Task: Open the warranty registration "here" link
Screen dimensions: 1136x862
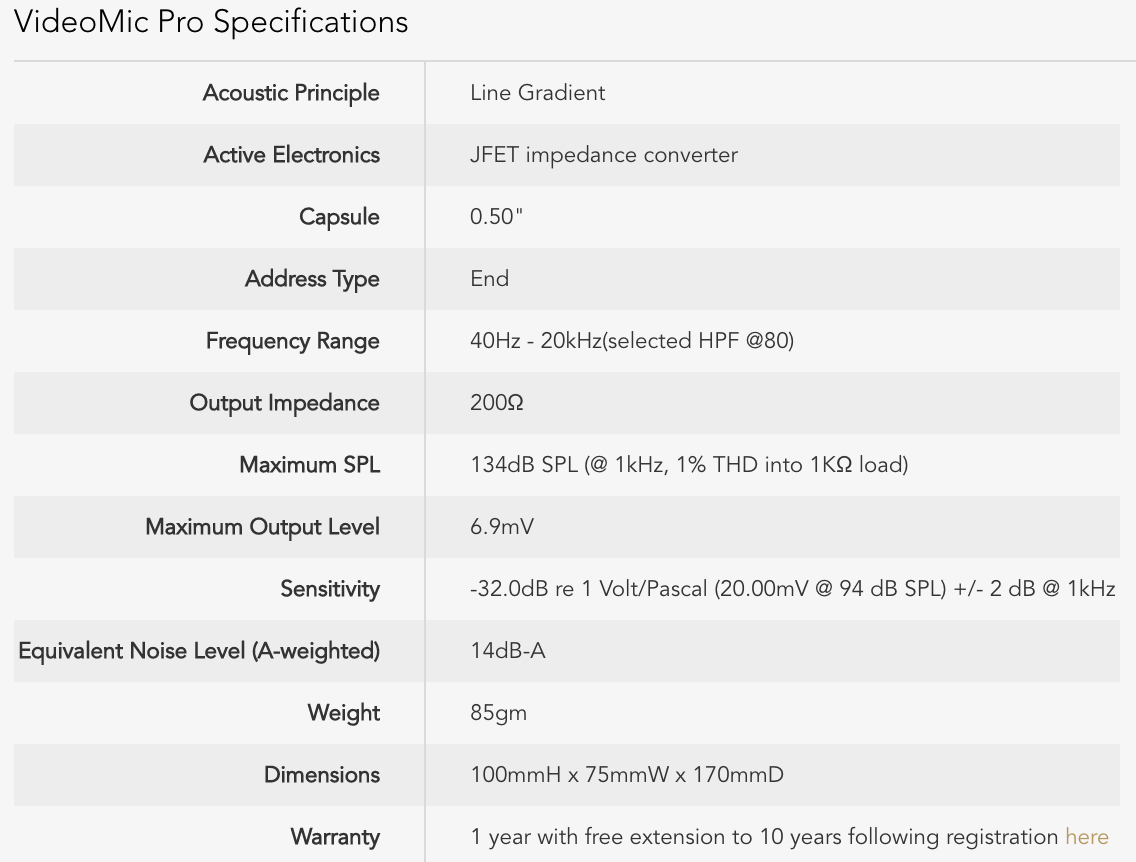Action: point(1086,837)
